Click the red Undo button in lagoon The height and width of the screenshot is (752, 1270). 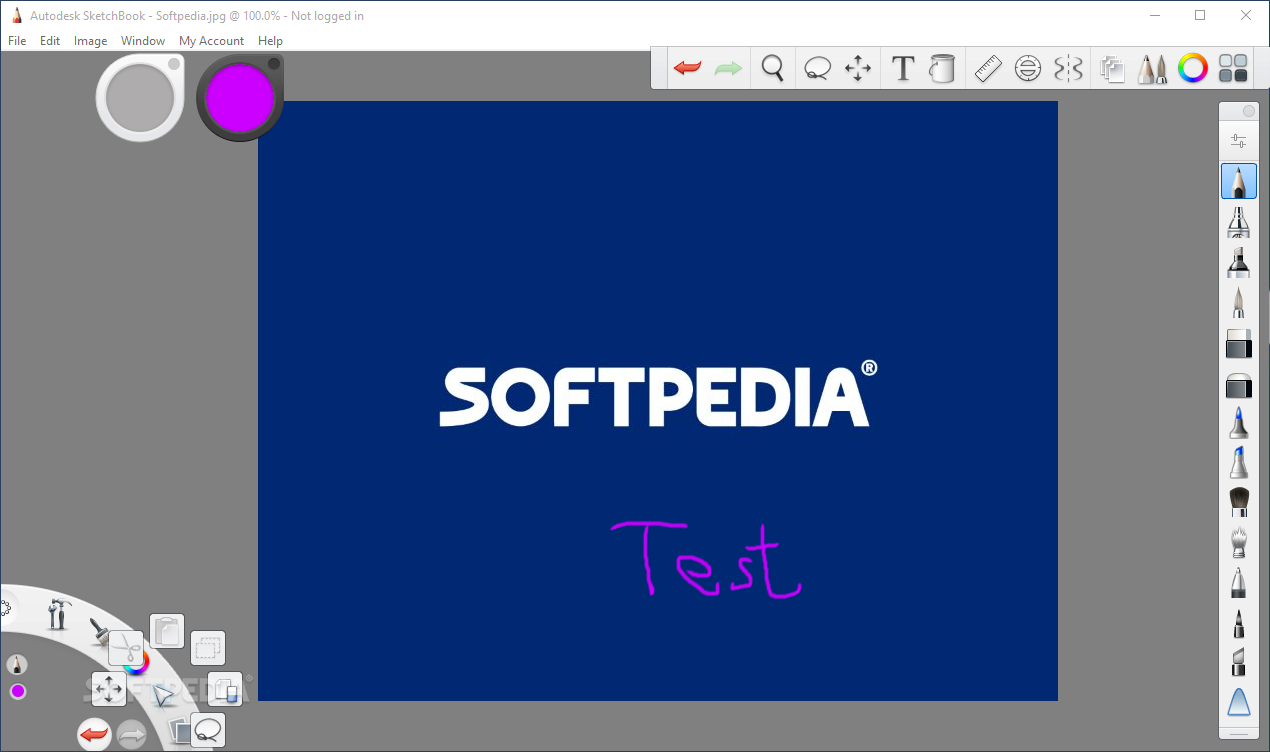[x=94, y=735]
